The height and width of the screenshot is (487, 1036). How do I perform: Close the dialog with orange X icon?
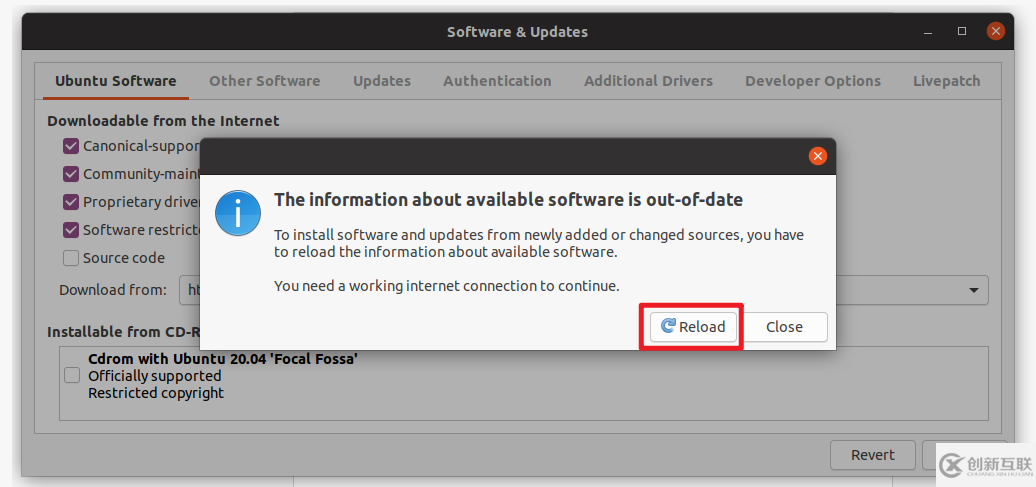(x=817, y=156)
